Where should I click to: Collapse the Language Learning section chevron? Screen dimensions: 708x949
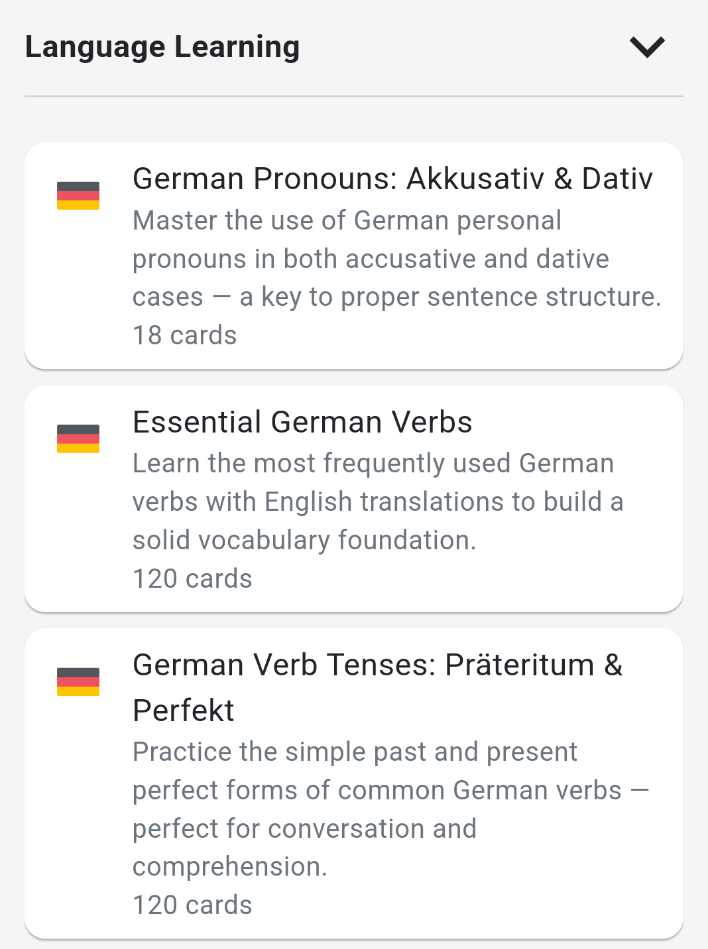coord(647,47)
